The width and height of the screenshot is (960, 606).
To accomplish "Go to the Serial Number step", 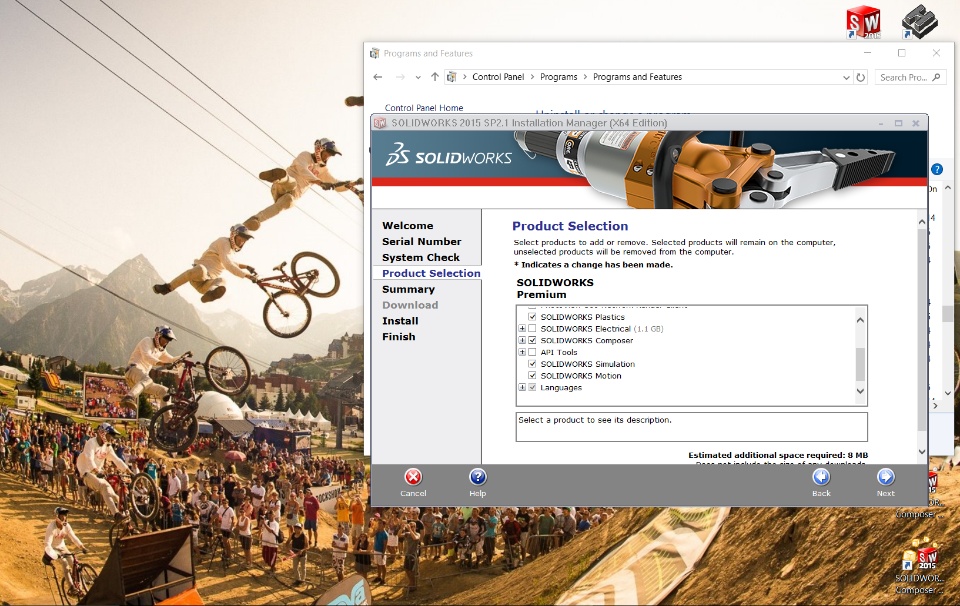I will tap(421, 242).
